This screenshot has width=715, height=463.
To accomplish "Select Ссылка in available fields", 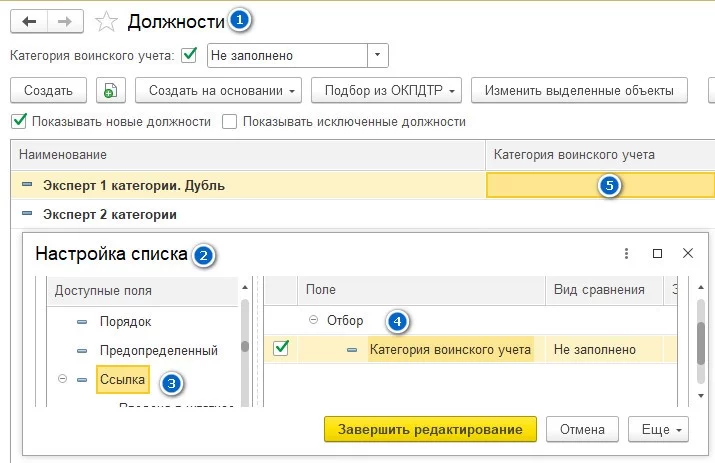I will (x=122, y=379).
